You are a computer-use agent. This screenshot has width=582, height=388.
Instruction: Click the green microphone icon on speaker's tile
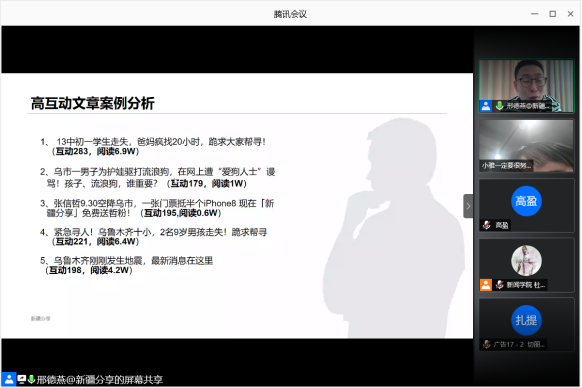[499, 106]
